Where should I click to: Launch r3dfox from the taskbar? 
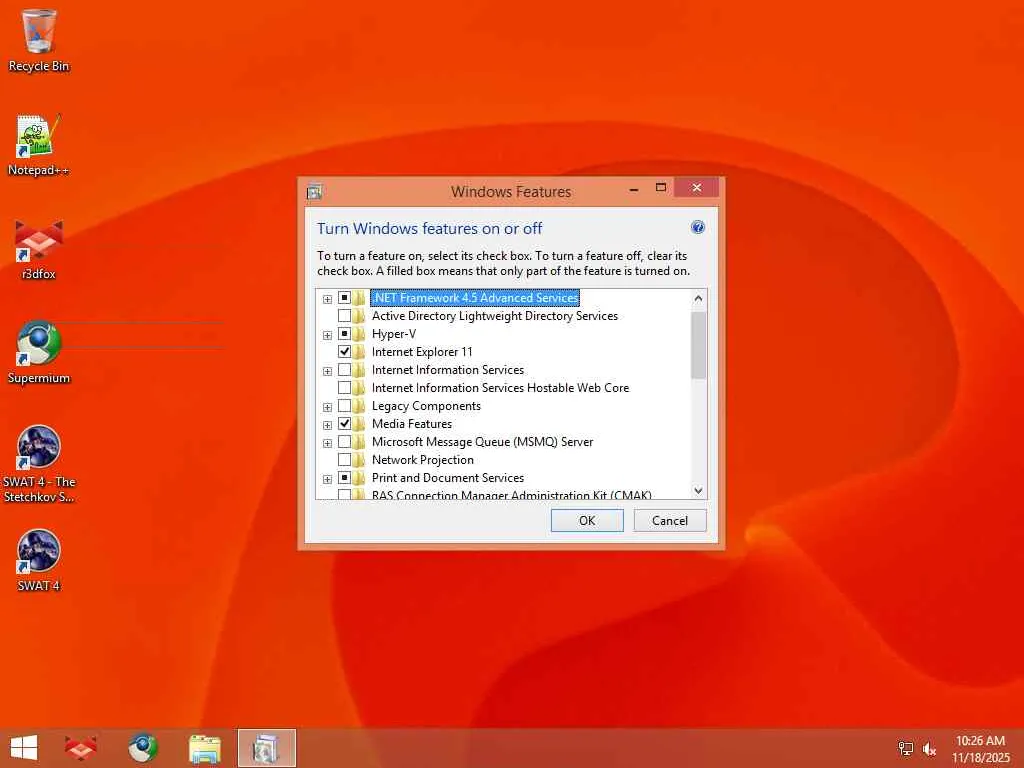tap(81, 748)
